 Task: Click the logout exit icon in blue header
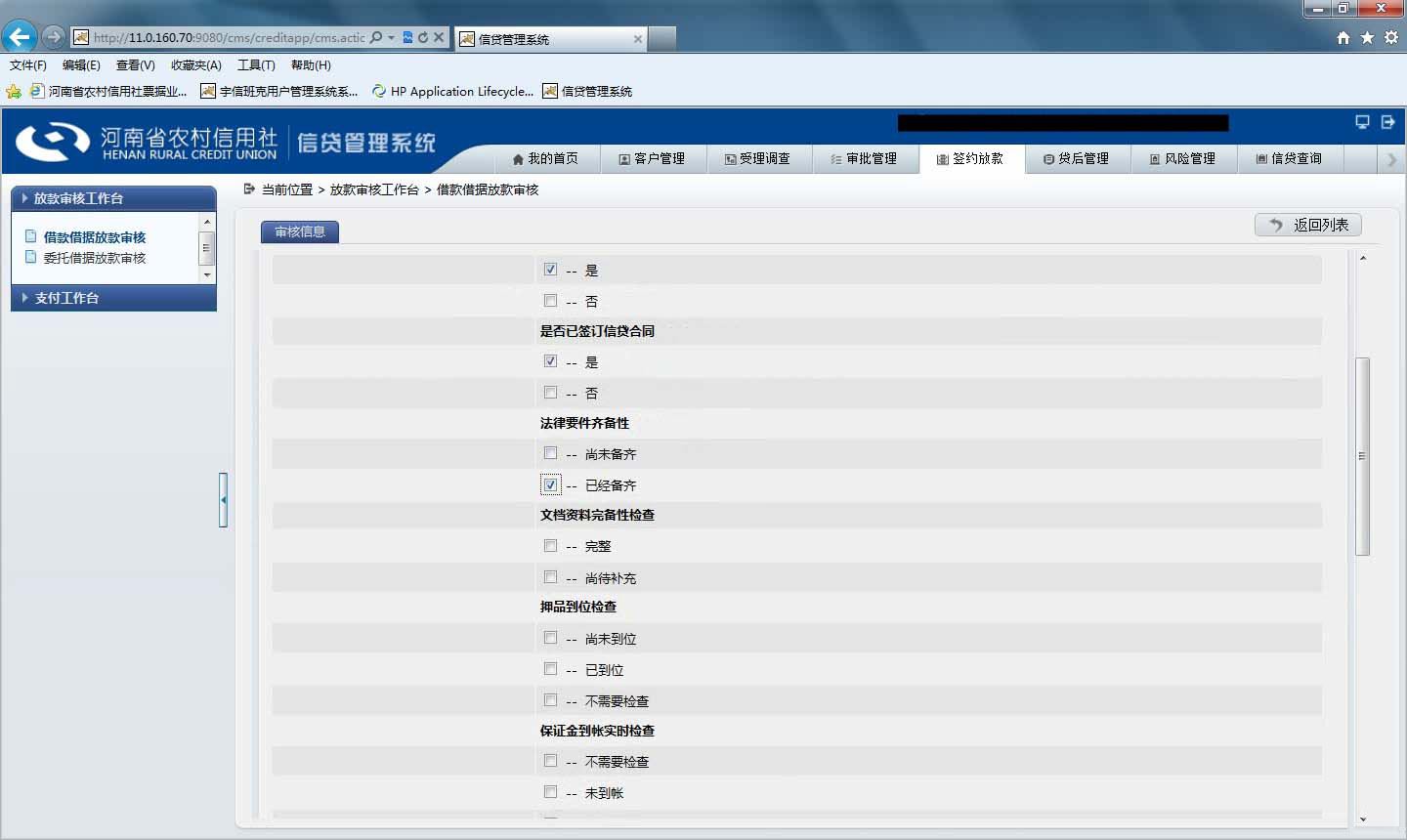point(1388,122)
